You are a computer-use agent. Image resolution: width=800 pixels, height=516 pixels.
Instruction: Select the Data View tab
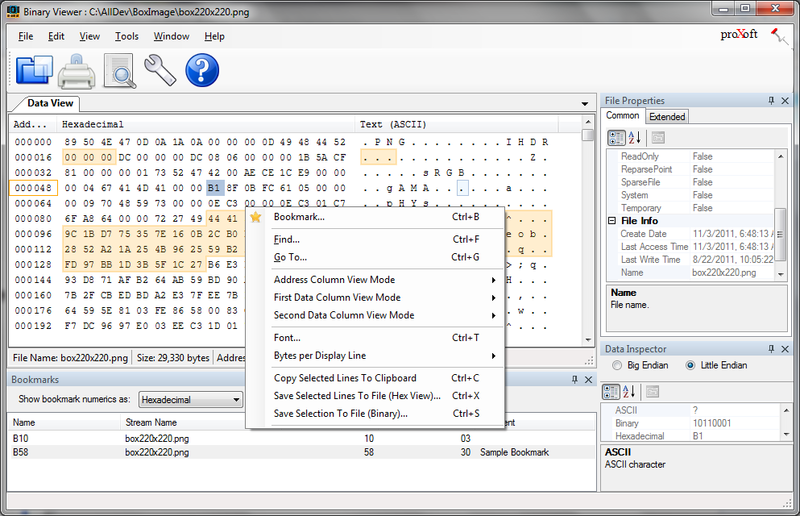click(x=51, y=103)
